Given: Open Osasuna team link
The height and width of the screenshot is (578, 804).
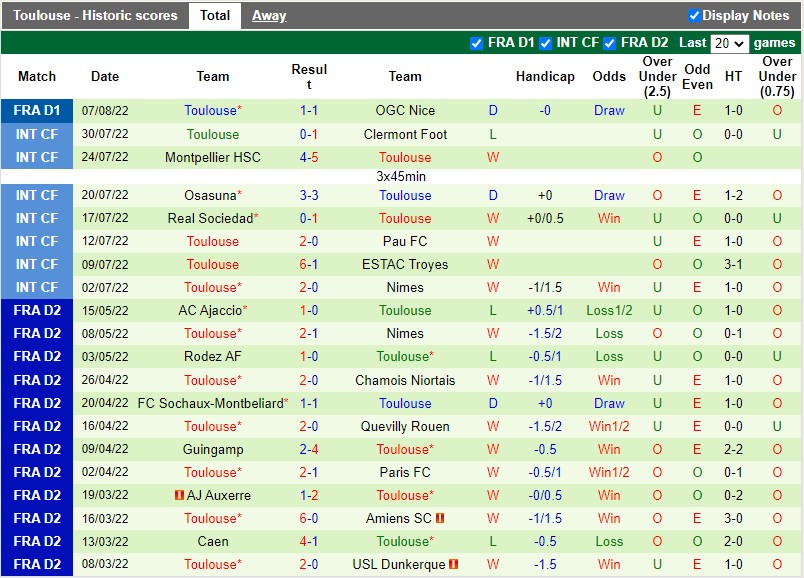Looking at the screenshot, I should click(210, 195).
